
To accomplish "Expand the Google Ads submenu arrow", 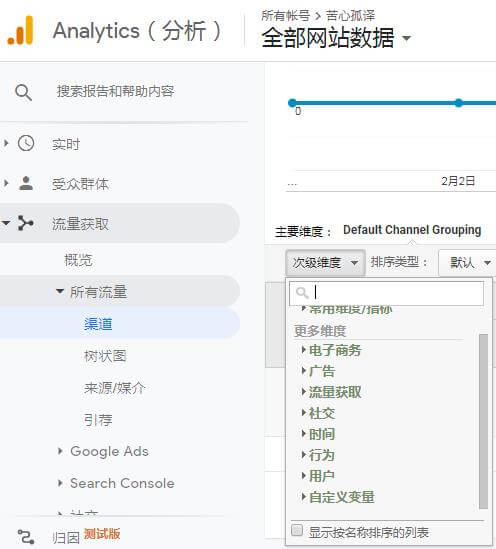I will coord(60,451).
